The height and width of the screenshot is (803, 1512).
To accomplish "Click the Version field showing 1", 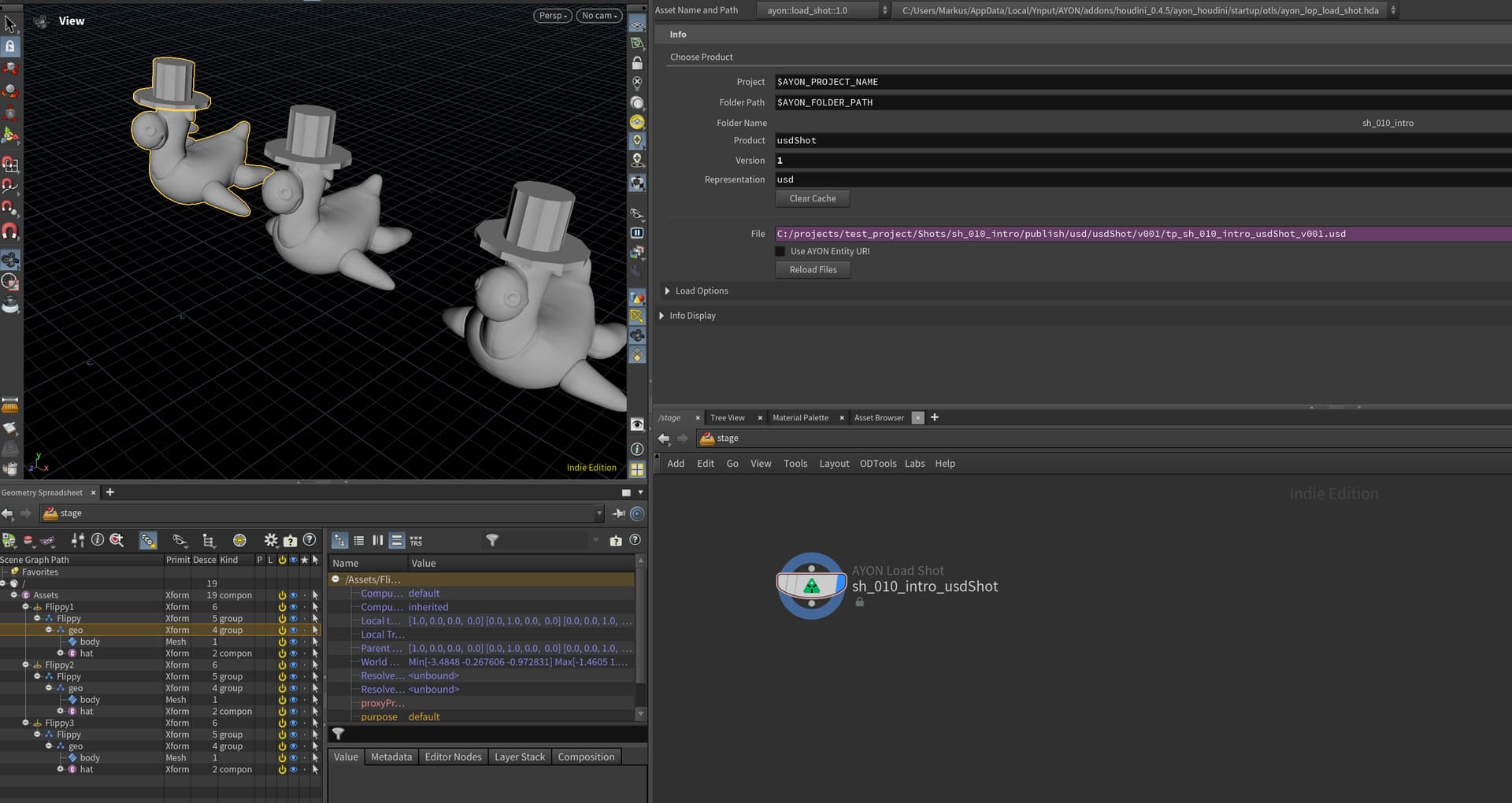I will click(x=1143, y=161).
